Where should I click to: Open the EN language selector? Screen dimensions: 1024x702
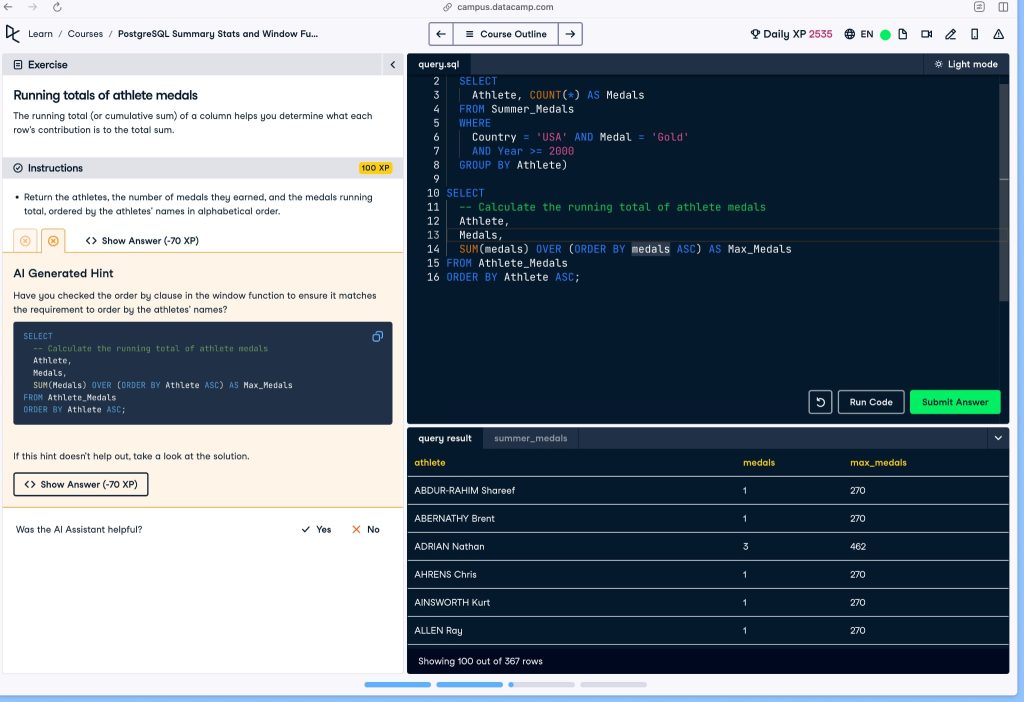(x=859, y=34)
